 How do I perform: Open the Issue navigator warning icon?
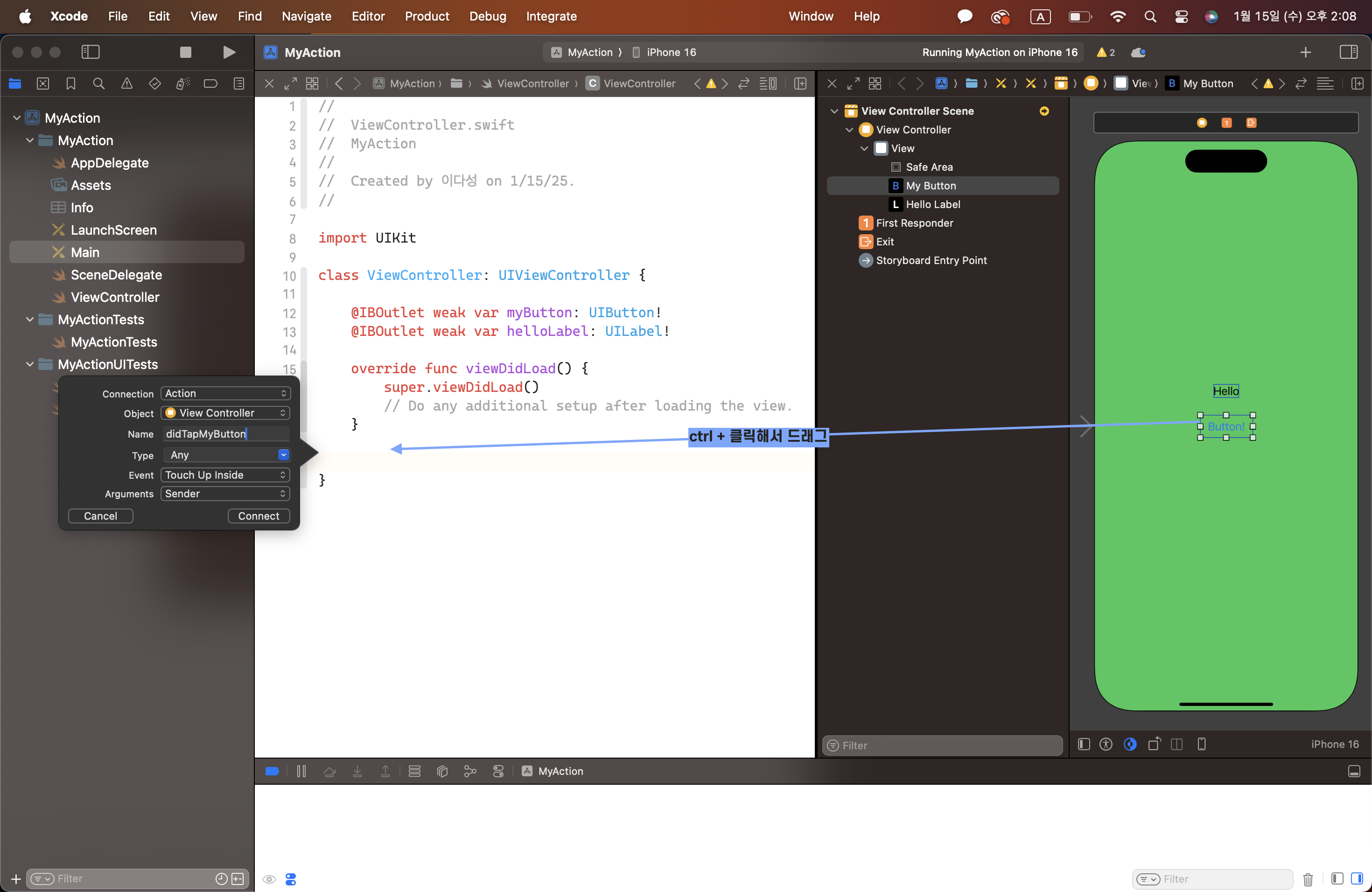pyautogui.click(x=127, y=84)
